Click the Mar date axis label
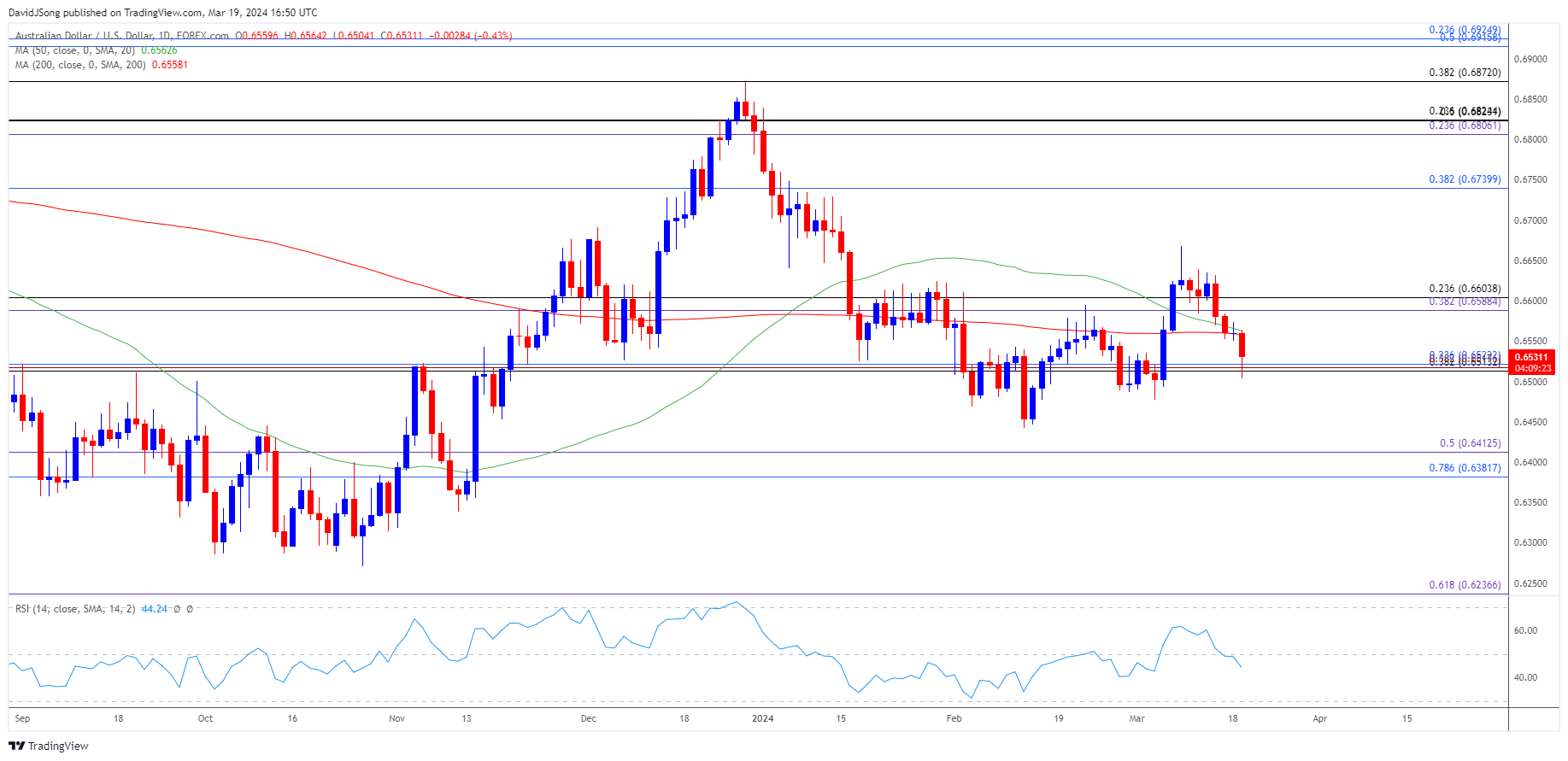The image size is (1568, 761). click(x=1136, y=718)
